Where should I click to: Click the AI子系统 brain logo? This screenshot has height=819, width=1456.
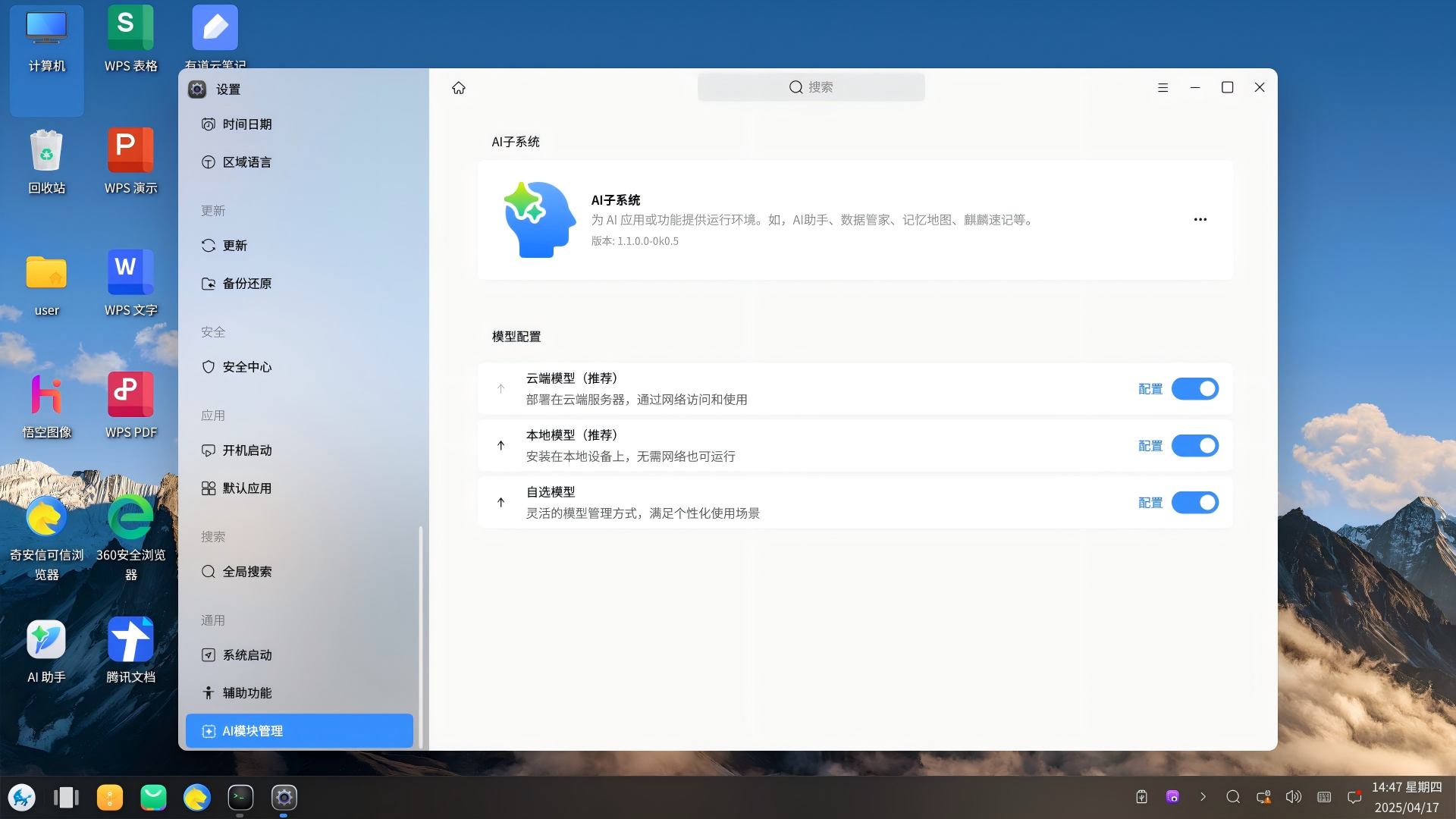539,220
